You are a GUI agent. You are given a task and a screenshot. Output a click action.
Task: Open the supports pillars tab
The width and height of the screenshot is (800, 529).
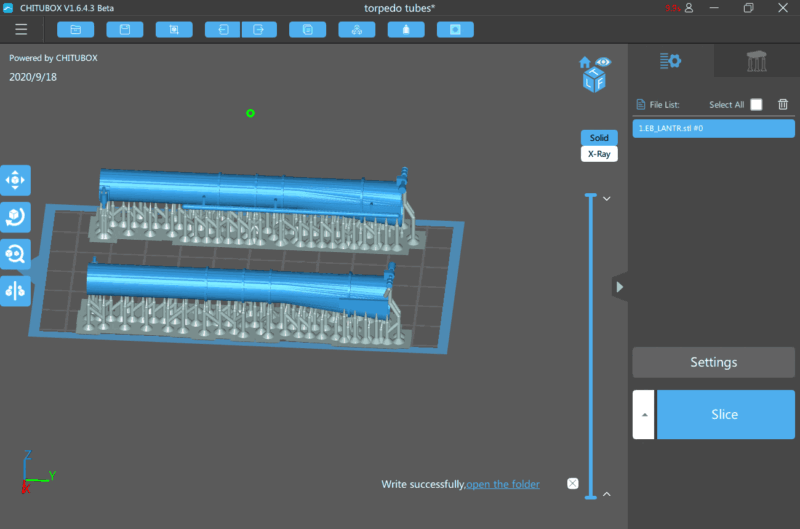(757, 61)
